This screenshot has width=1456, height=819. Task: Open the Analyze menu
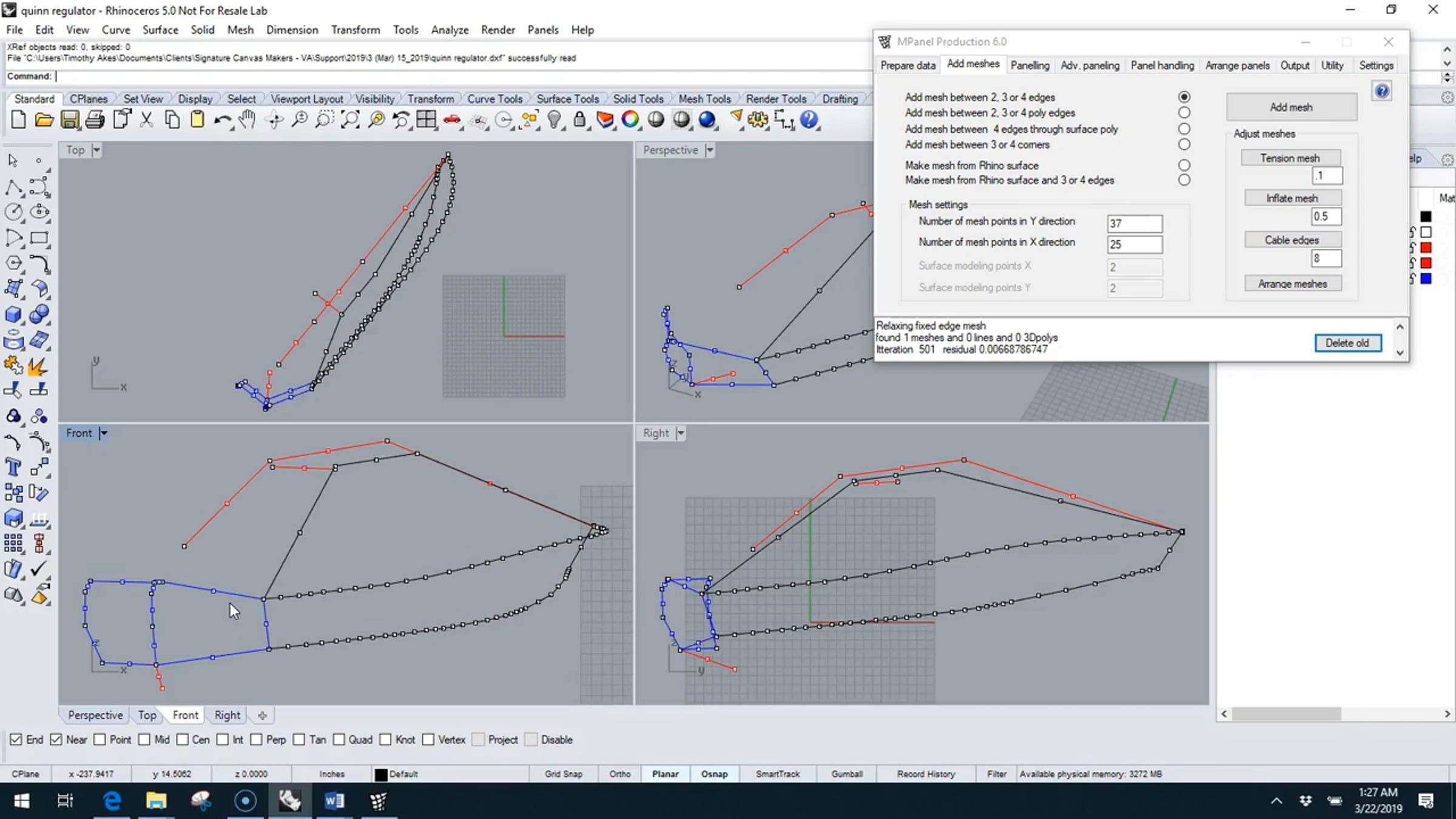point(449,30)
